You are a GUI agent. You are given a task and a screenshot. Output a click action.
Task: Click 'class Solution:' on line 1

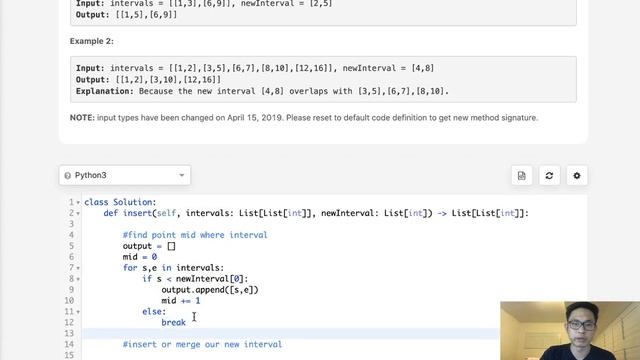(x=120, y=202)
